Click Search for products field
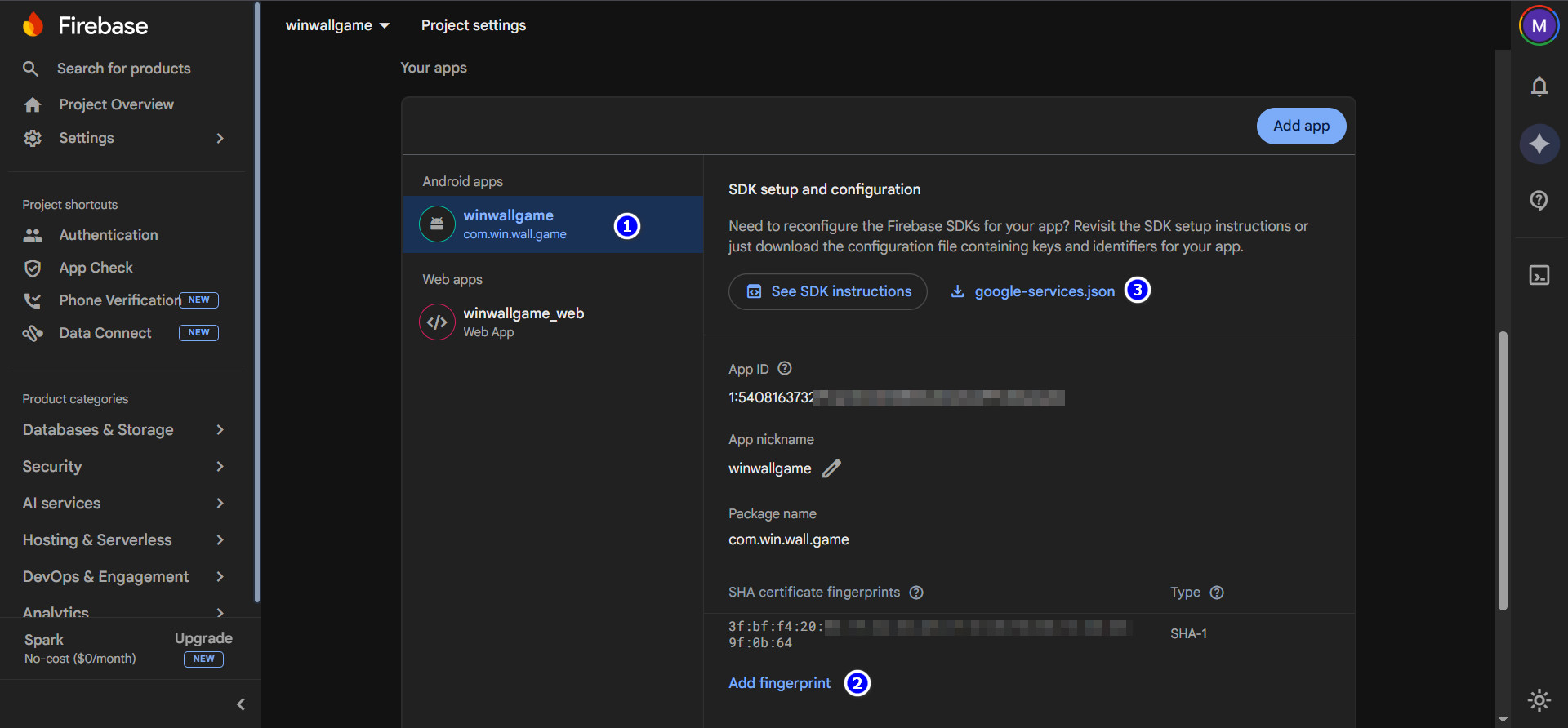This screenshot has width=1568, height=728. tap(122, 69)
